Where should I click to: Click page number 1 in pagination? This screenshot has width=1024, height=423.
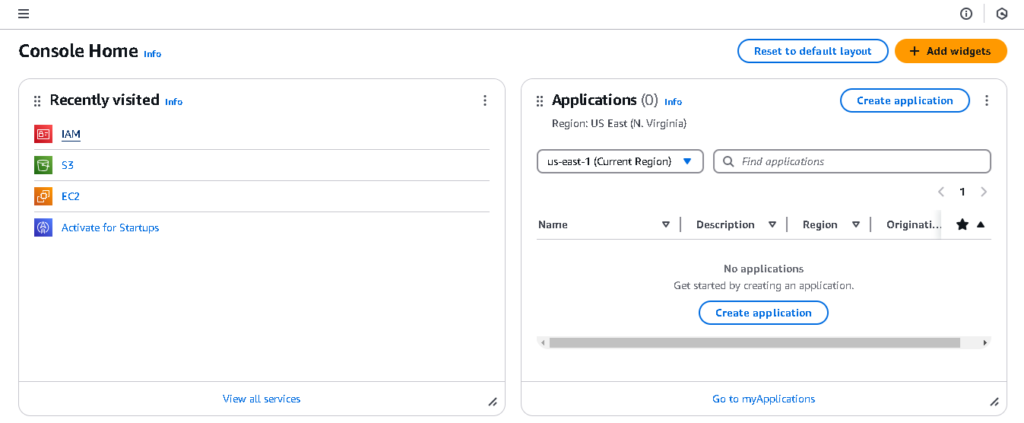pyautogui.click(x=962, y=192)
